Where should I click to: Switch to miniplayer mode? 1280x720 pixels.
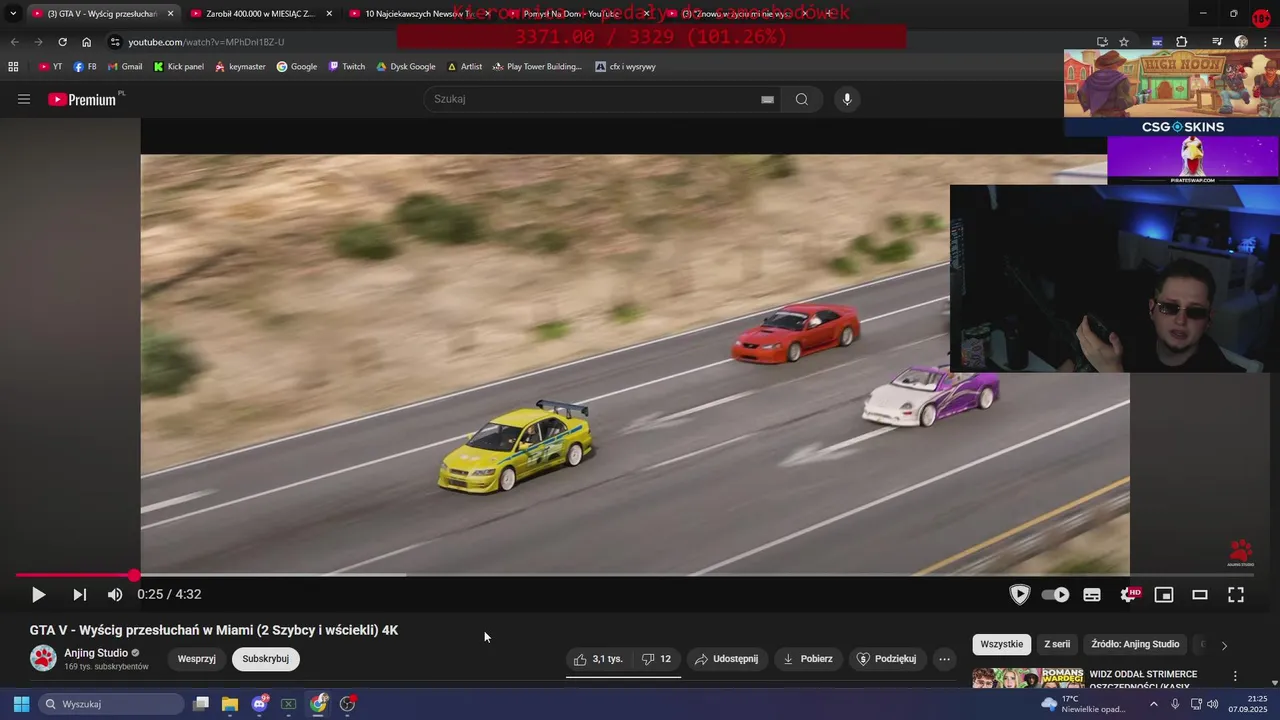click(x=1164, y=595)
